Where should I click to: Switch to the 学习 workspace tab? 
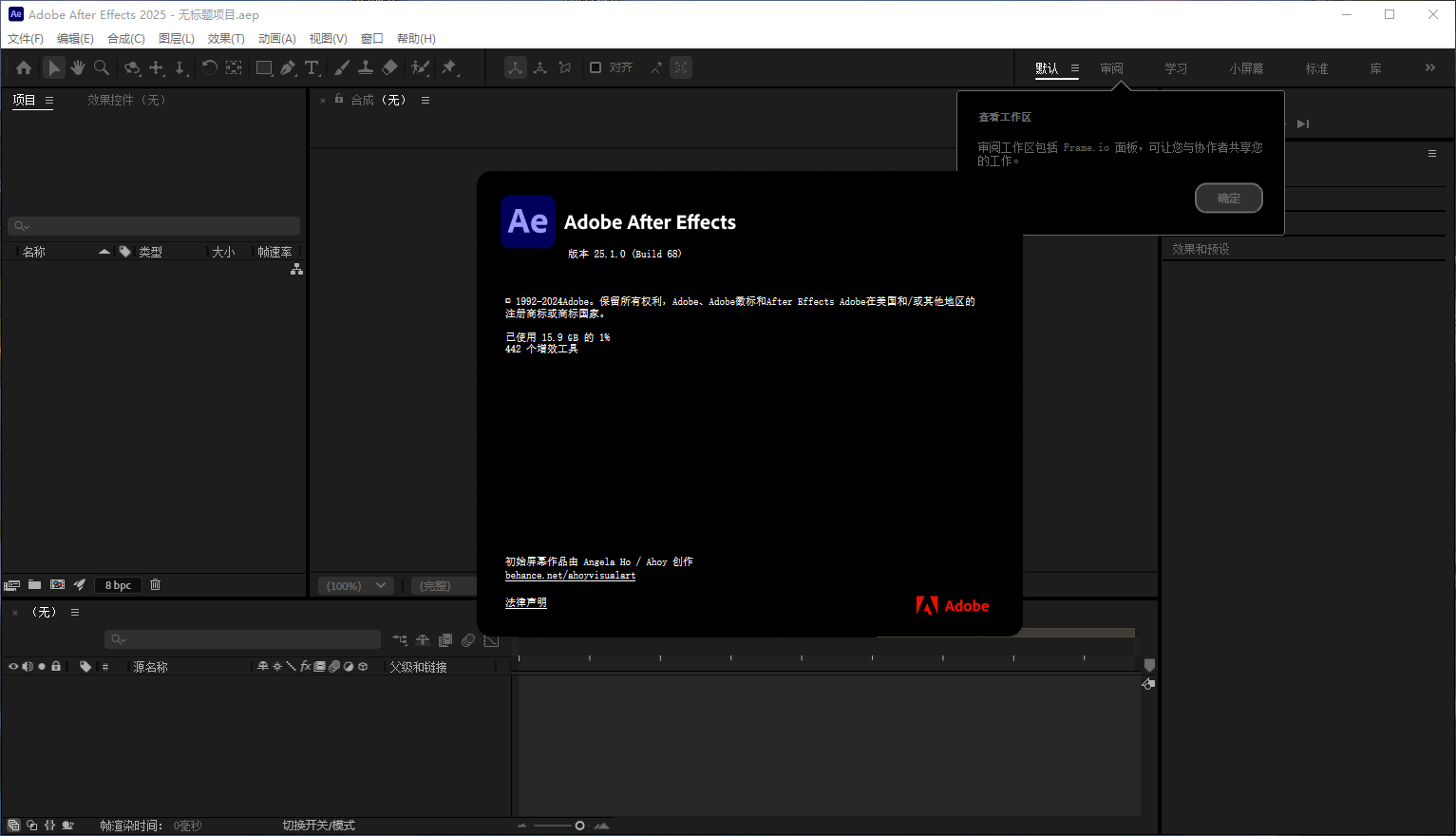tap(1177, 68)
